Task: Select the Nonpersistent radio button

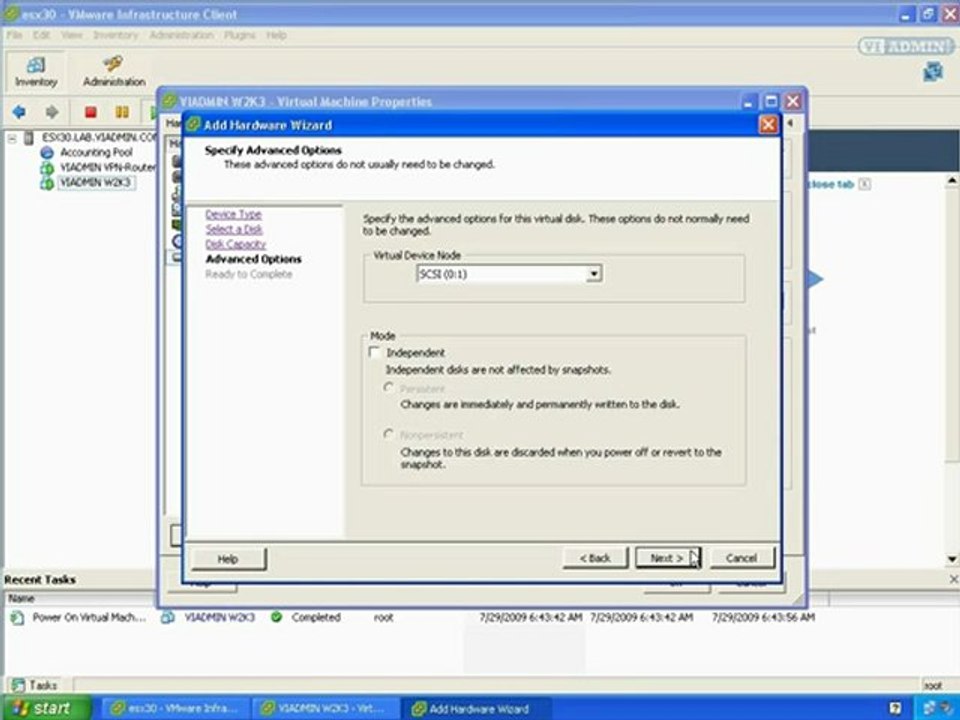Action: pos(388,434)
